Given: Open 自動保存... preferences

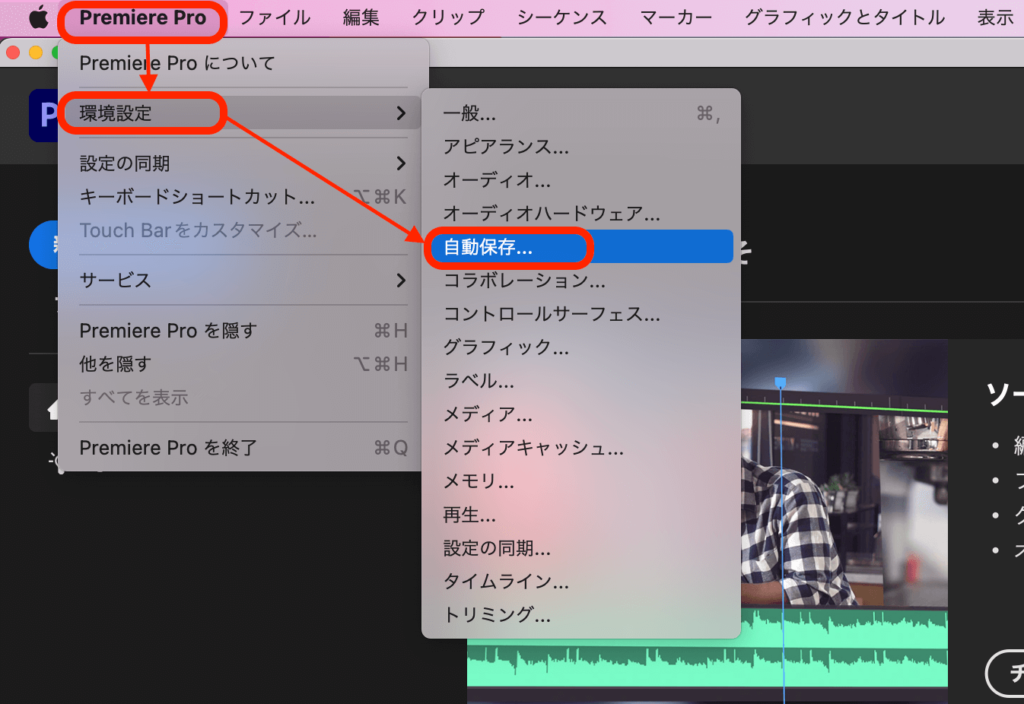Looking at the screenshot, I should pos(581,247).
